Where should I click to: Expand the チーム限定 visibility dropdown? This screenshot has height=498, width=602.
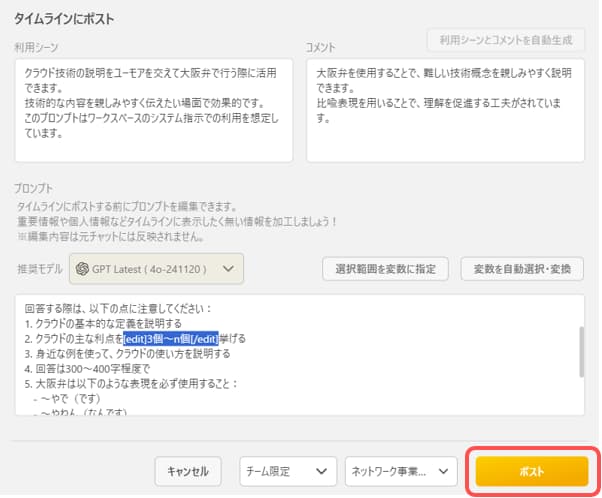[287, 470]
